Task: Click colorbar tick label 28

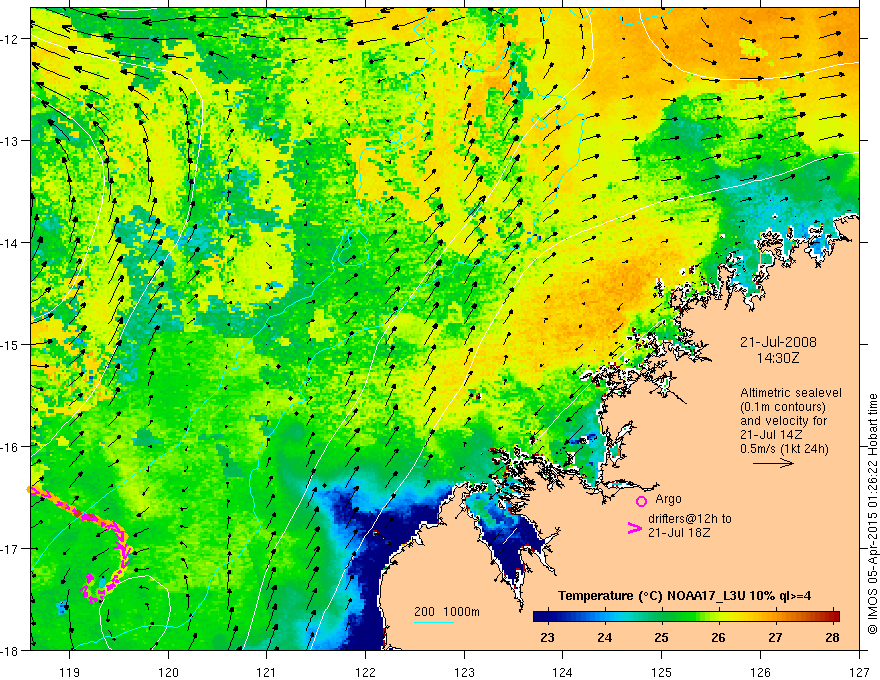Action: pos(833,637)
